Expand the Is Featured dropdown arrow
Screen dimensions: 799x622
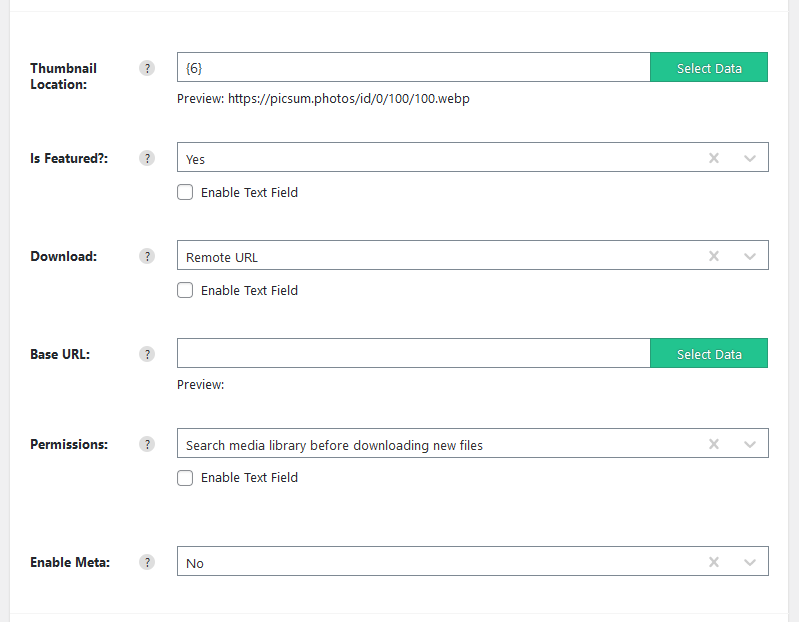point(750,158)
